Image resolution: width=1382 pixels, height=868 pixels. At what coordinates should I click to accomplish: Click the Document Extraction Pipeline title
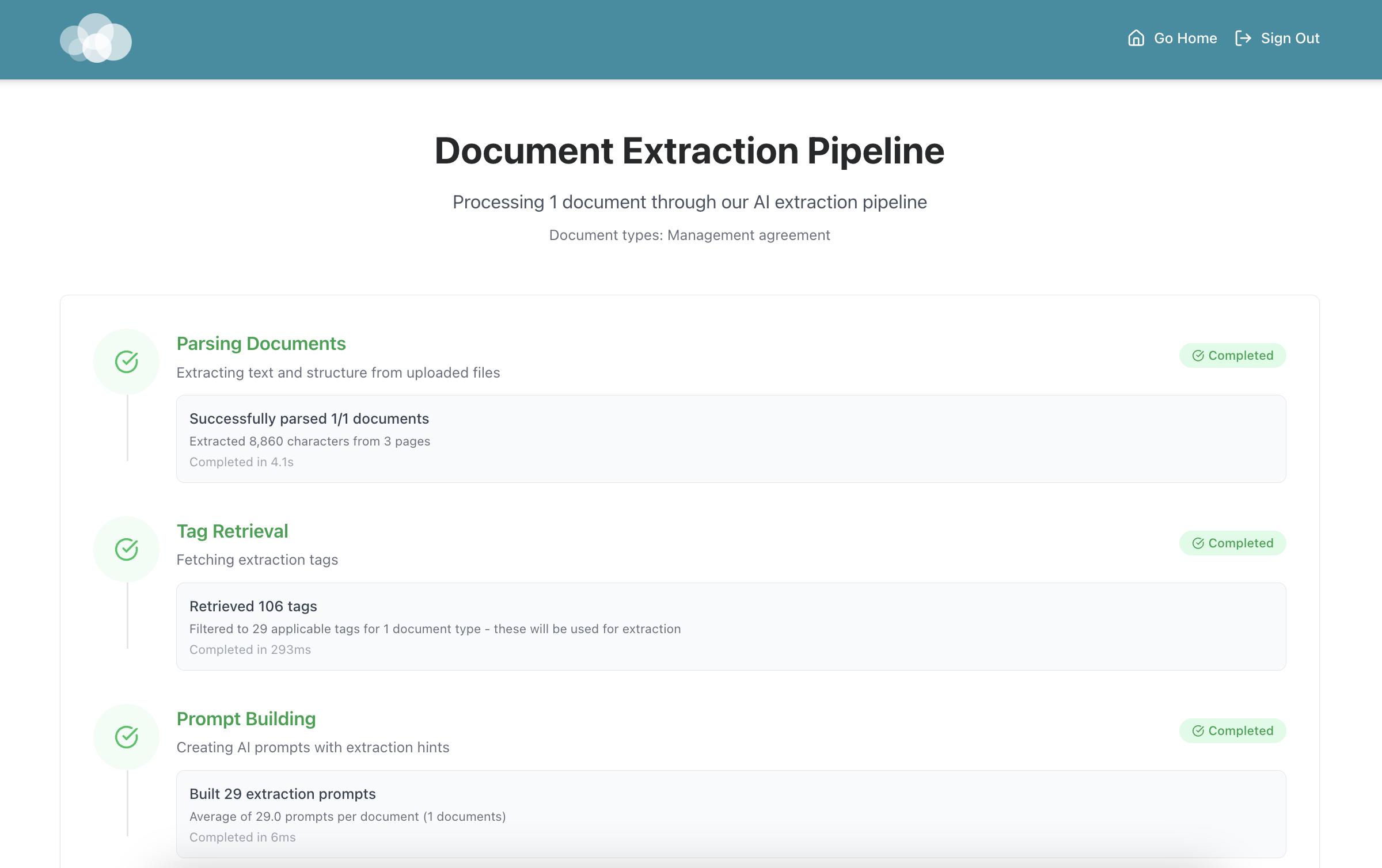click(x=689, y=151)
